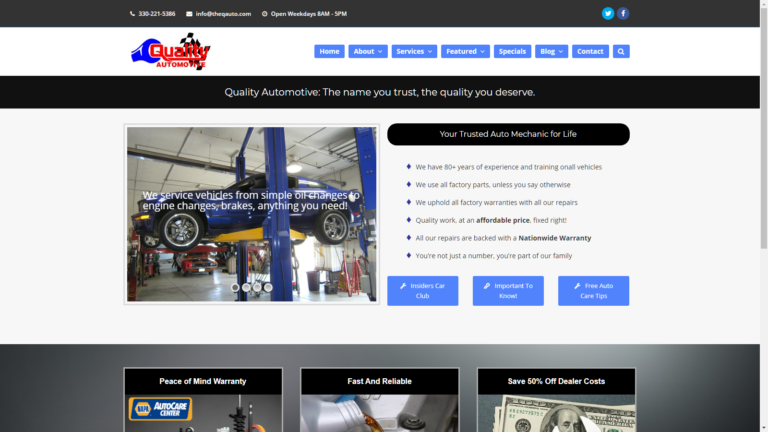
Task: Click the Quality Automotive logo
Action: pos(170,52)
